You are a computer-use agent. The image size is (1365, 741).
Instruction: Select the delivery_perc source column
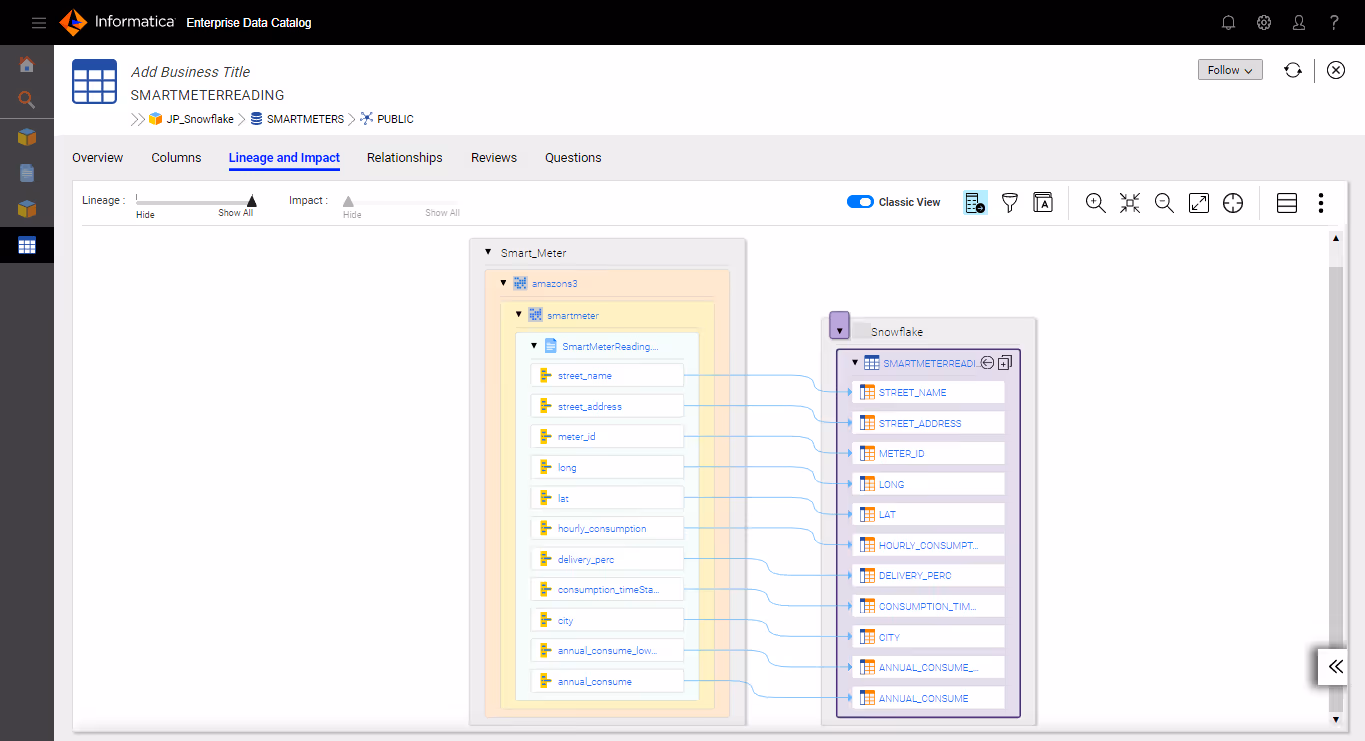click(x=607, y=559)
